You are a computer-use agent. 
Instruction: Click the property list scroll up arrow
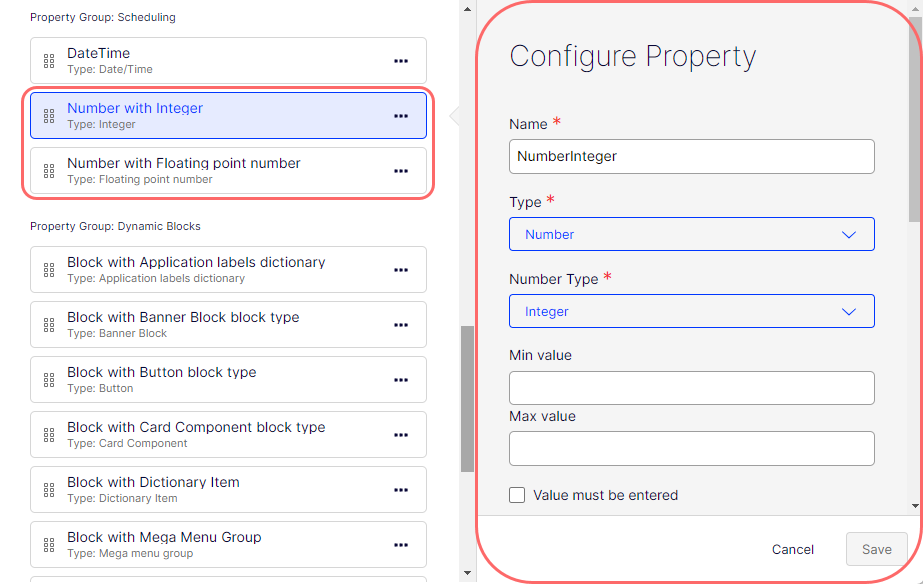[467, 9]
